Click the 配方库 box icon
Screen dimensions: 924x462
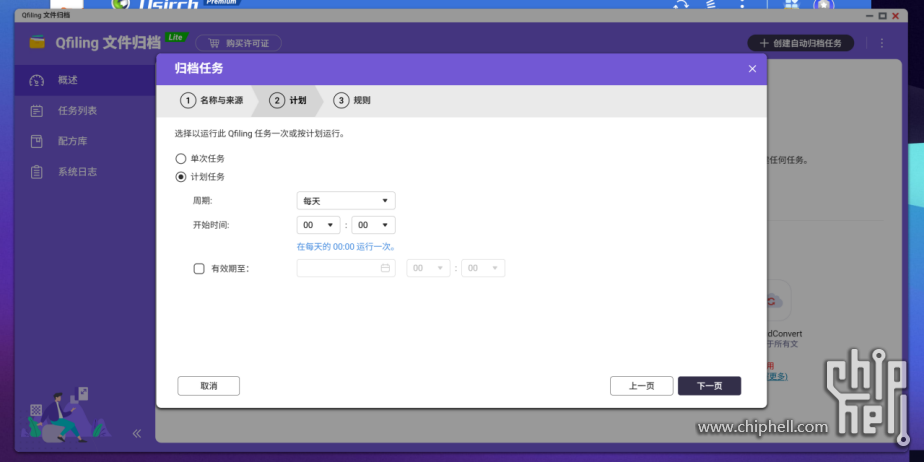(x=37, y=141)
